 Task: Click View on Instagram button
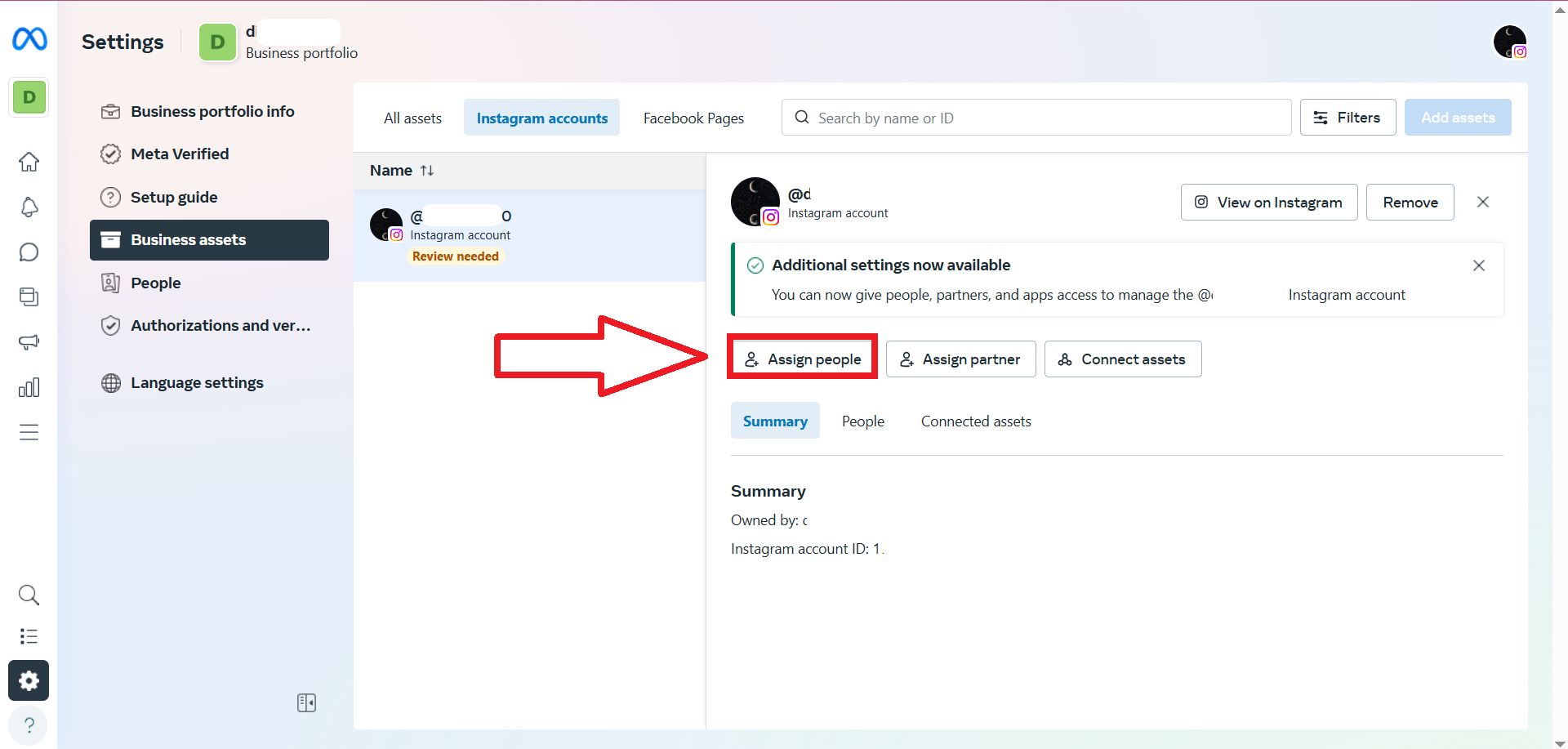pos(1269,203)
